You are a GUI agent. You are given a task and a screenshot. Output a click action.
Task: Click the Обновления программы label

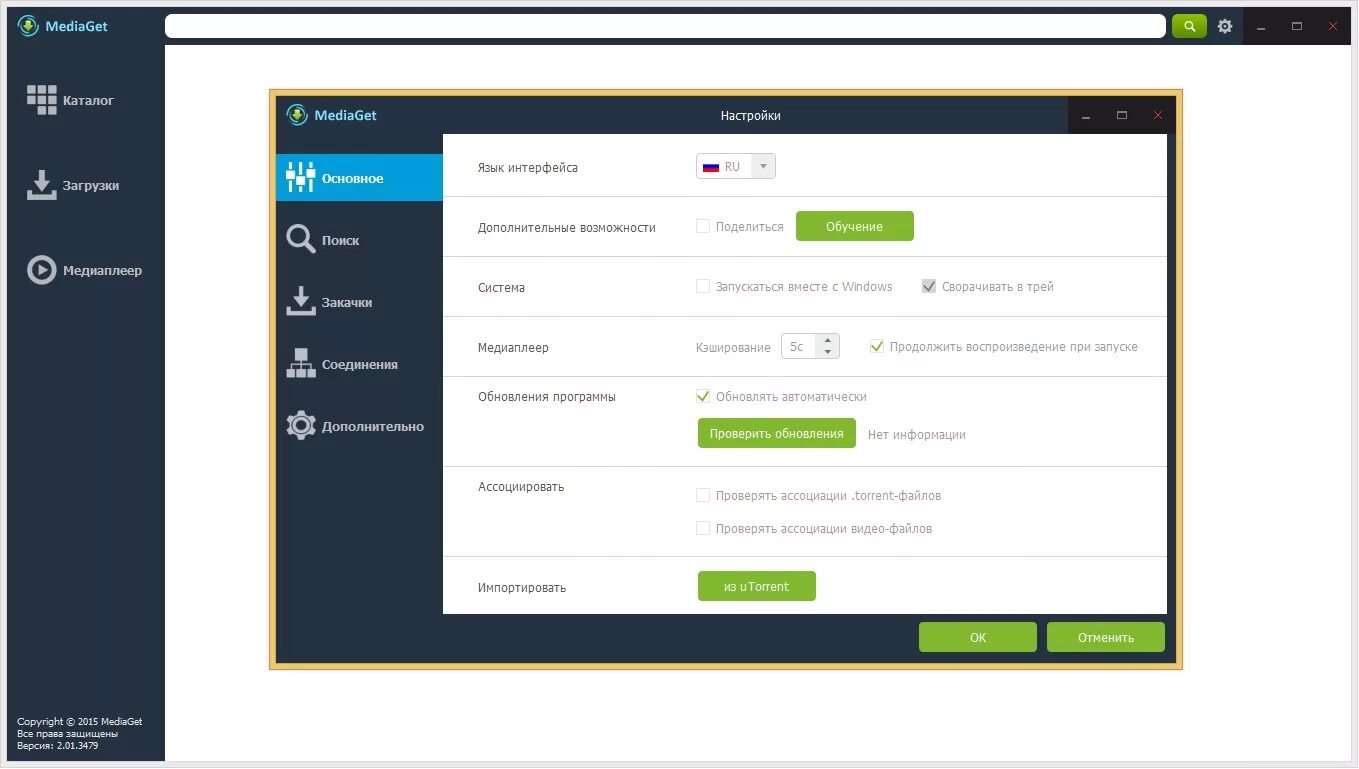(x=547, y=396)
